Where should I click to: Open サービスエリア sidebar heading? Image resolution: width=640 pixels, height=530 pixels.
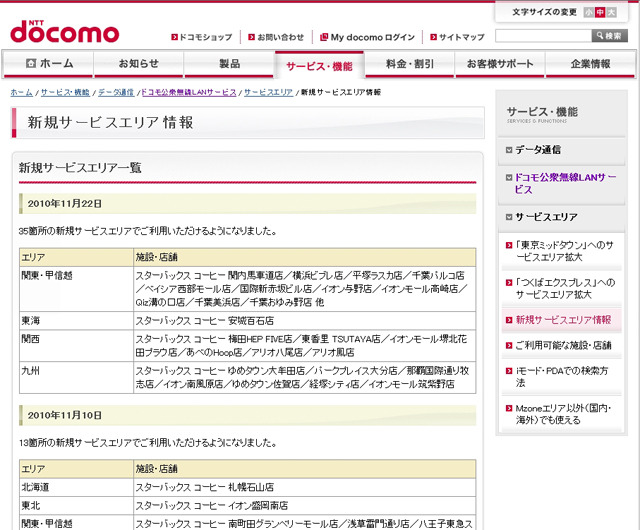546,217
